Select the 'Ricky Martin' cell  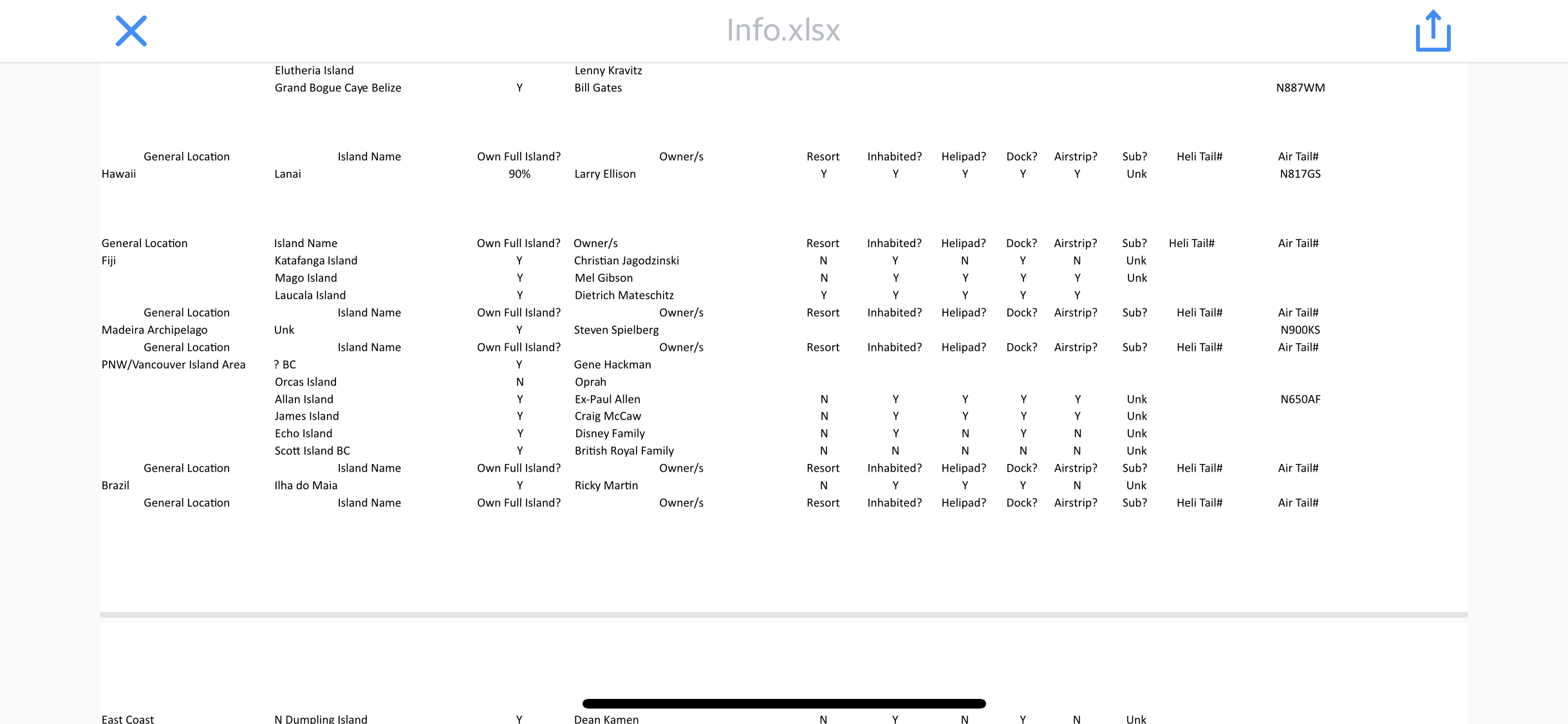(x=606, y=486)
